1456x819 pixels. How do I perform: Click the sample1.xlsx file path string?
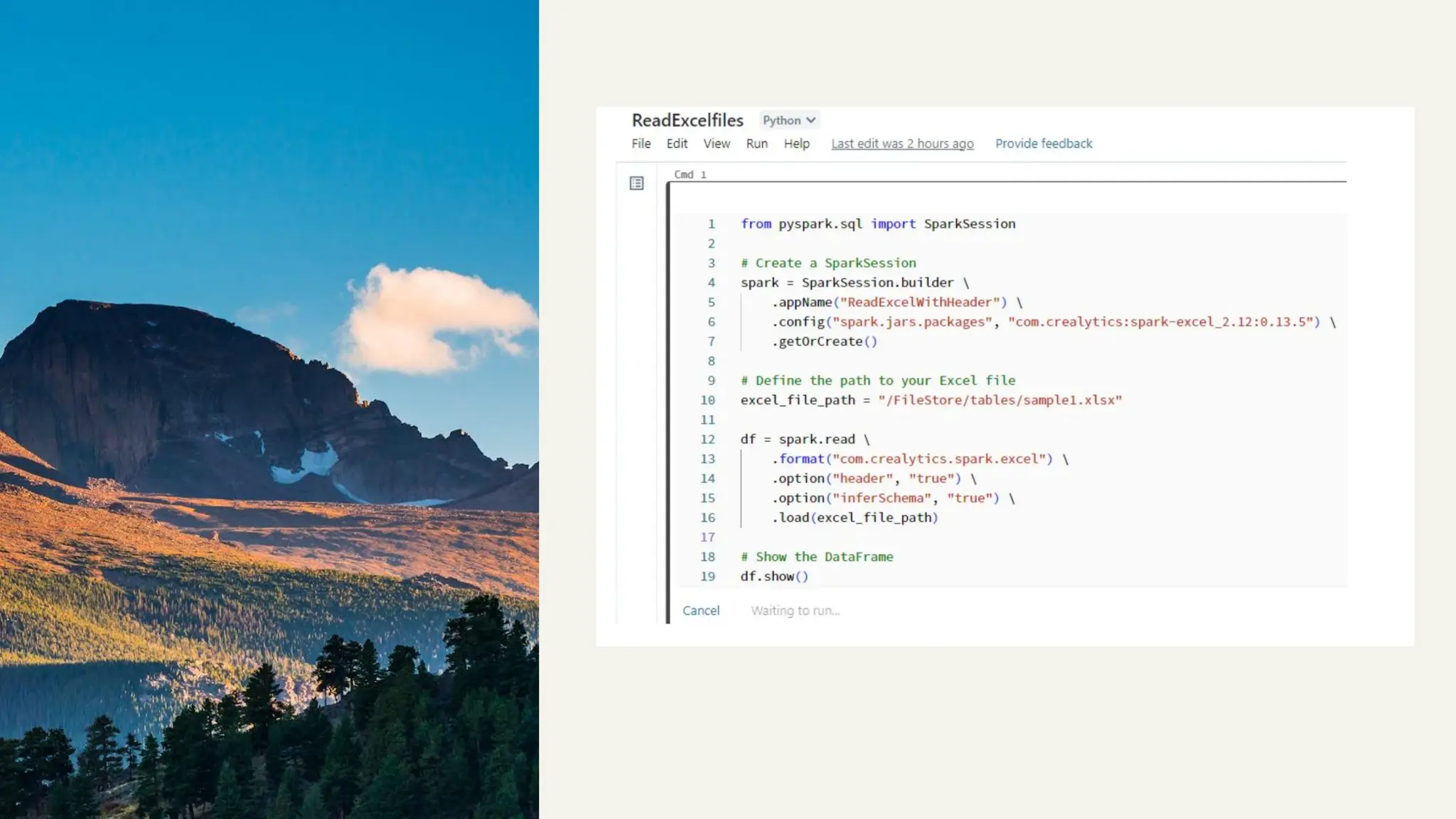point(999,400)
